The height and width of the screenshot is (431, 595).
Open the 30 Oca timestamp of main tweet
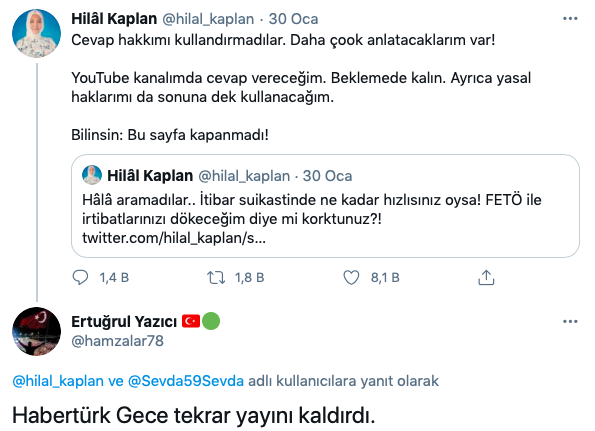(x=293, y=19)
